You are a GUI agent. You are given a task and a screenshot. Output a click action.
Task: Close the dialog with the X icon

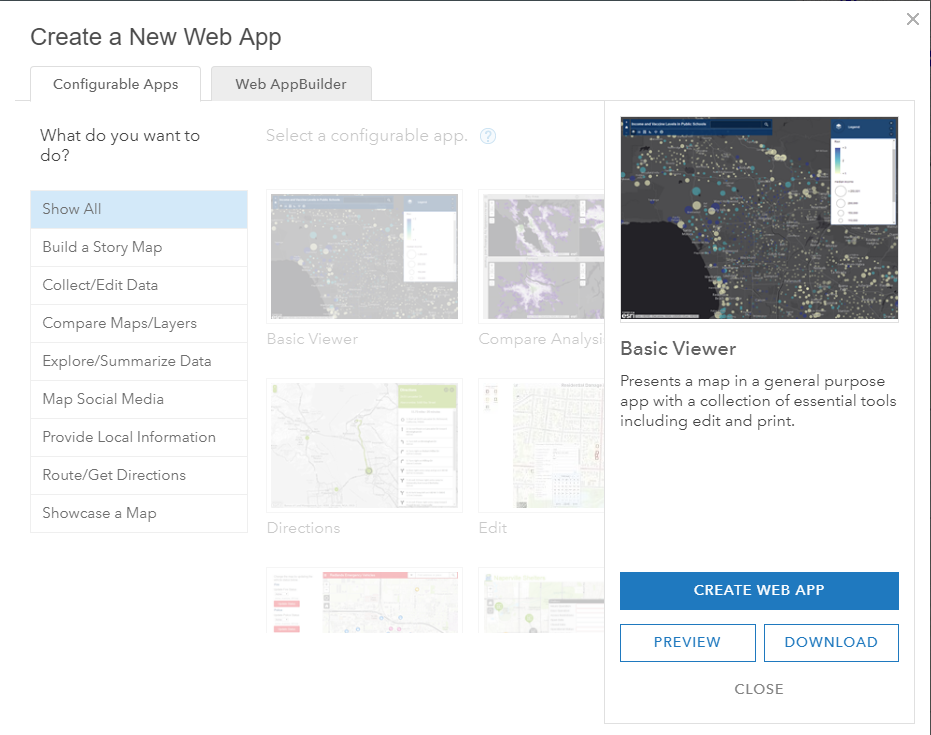pos(913,20)
